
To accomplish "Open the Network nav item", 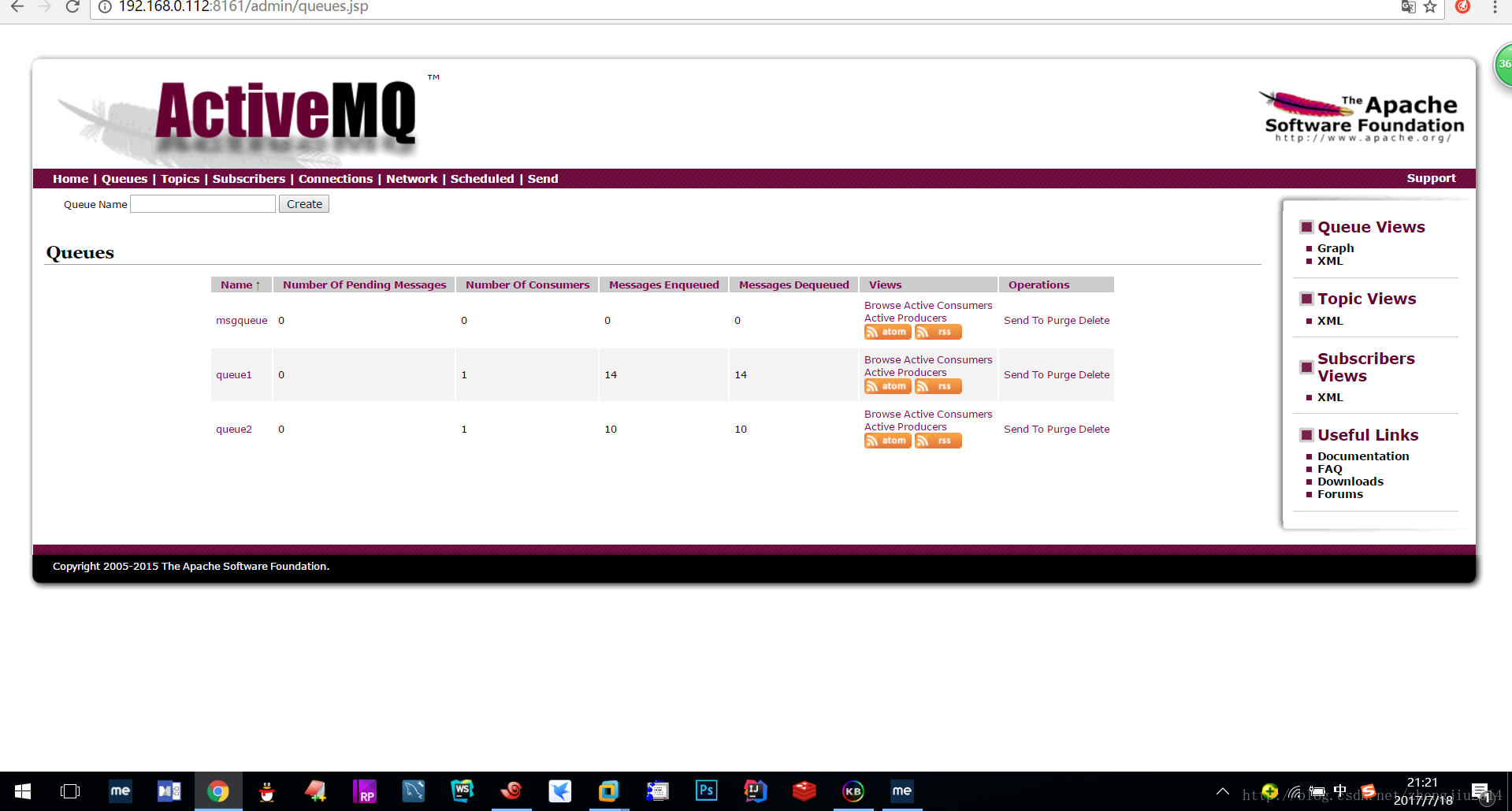I will point(411,179).
